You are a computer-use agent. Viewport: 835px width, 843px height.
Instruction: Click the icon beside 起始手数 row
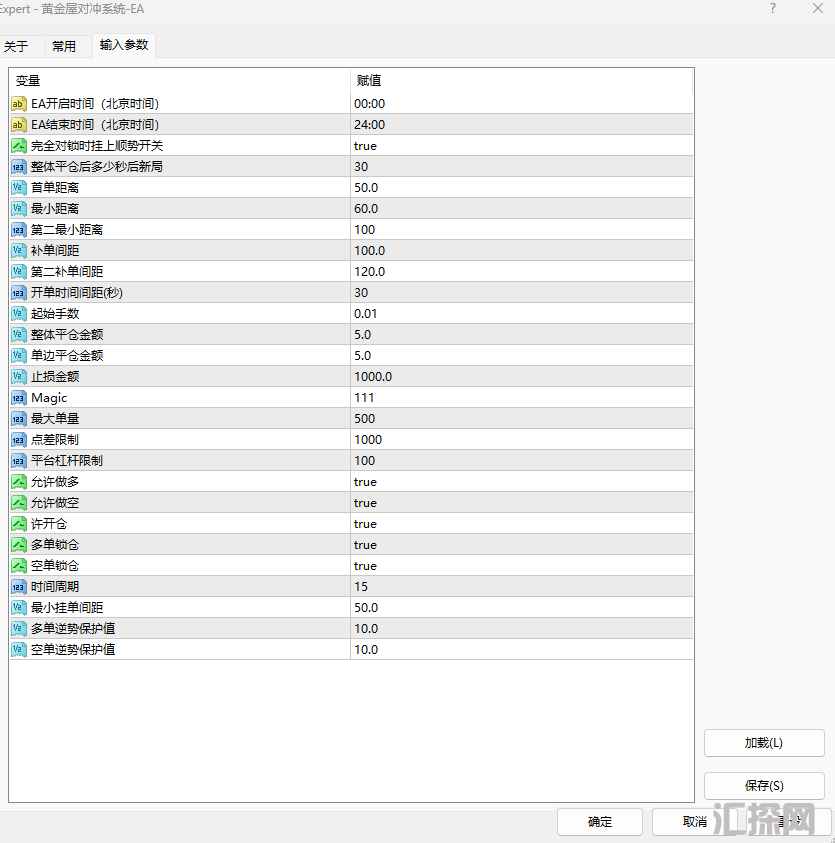coord(19,314)
